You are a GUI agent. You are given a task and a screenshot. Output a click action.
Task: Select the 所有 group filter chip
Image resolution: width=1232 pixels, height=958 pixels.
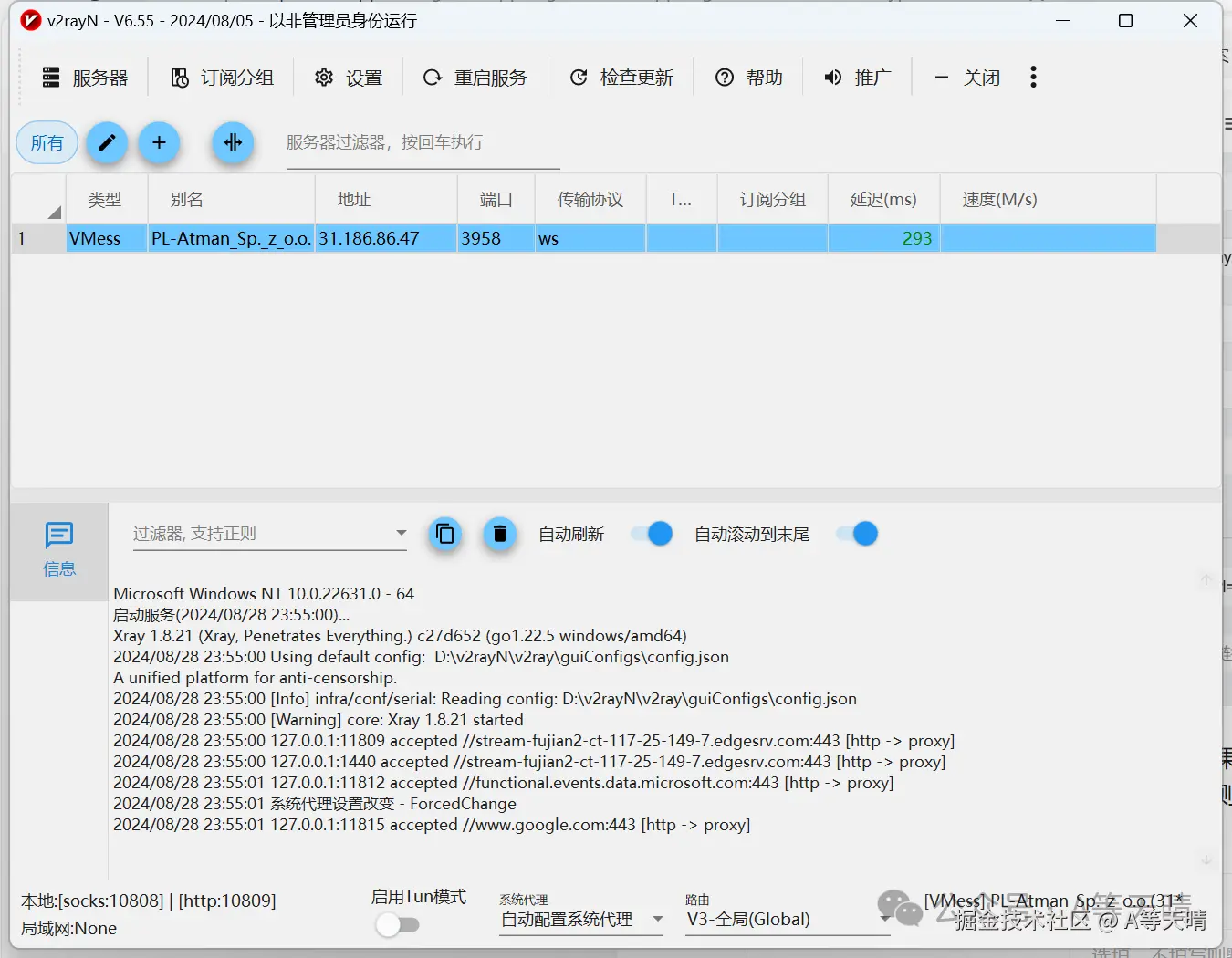[47, 142]
